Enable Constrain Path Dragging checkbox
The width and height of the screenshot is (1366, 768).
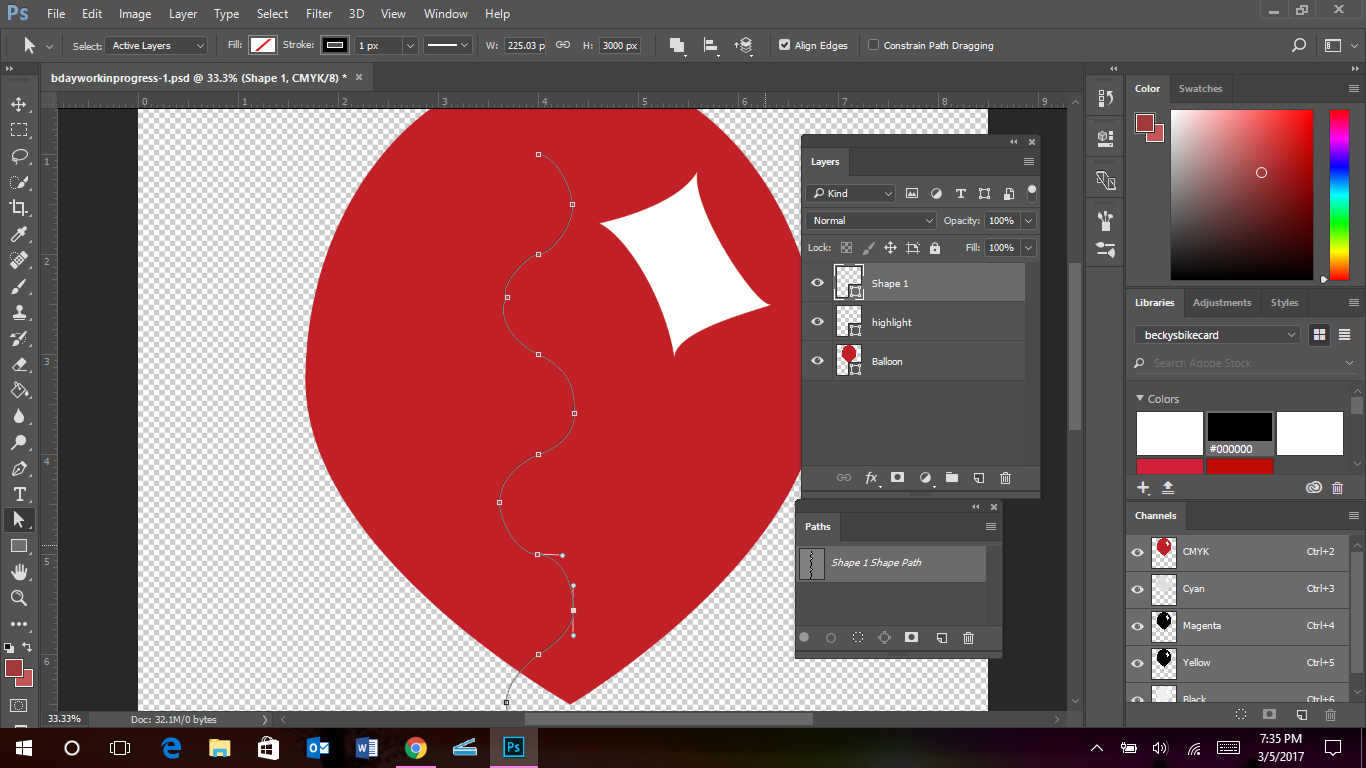coord(874,46)
